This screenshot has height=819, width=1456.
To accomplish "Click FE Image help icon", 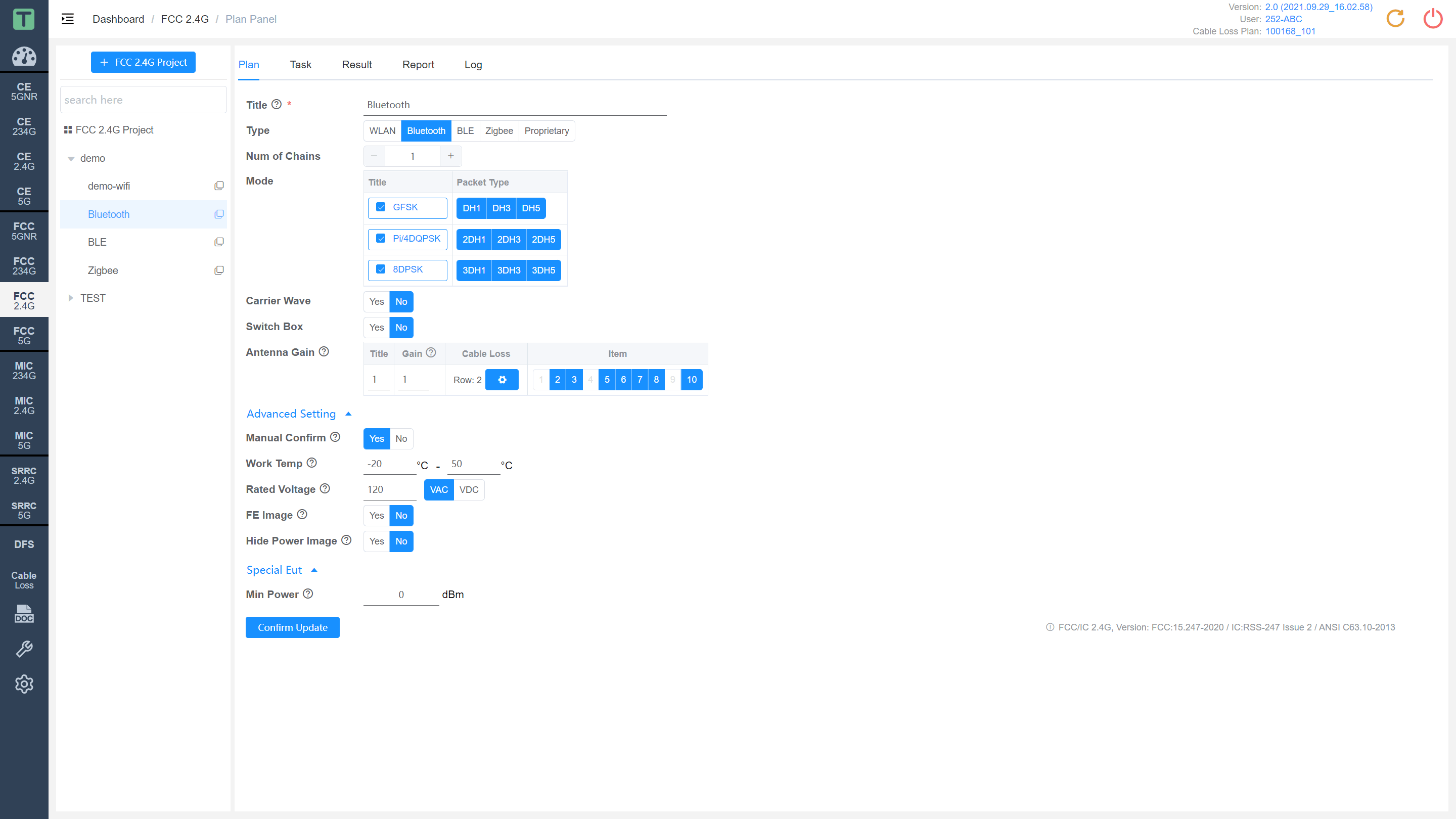I will (x=302, y=514).
